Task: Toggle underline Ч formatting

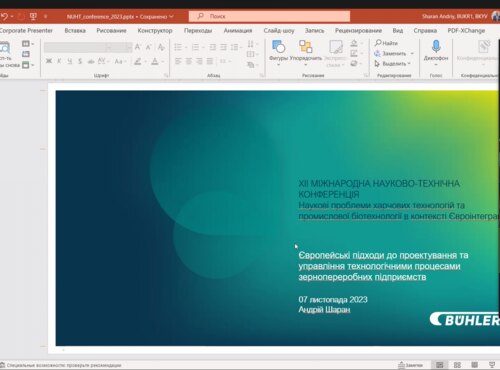Action: (70, 61)
